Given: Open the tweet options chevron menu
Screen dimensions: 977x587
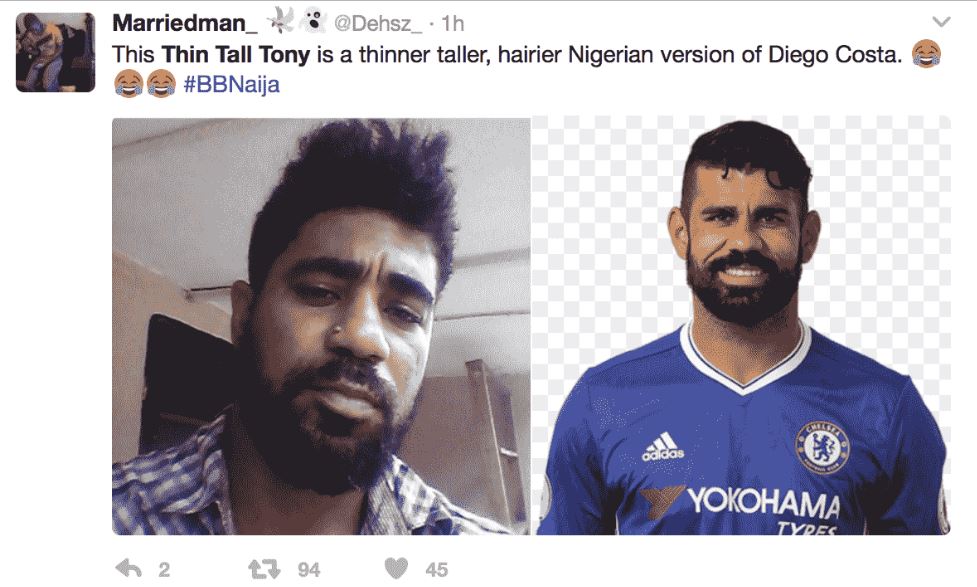Looking at the screenshot, I should pos(941,21).
